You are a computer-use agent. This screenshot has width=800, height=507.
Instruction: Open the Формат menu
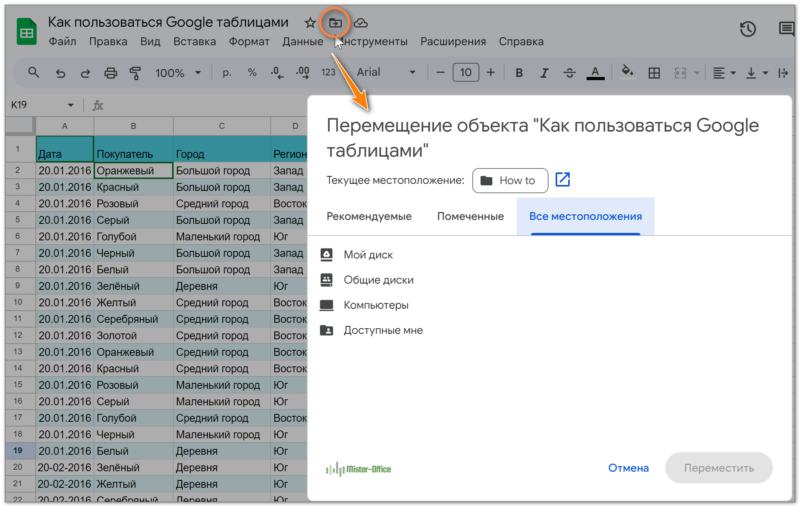pos(249,41)
